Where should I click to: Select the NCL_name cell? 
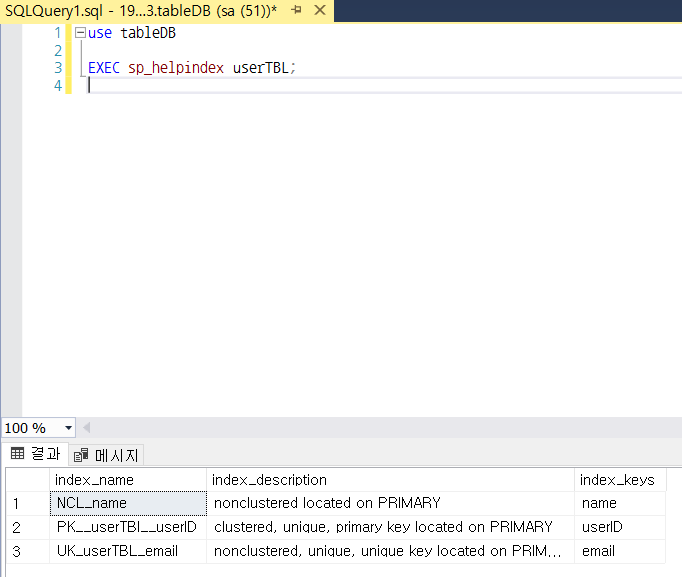click(128, 503)
